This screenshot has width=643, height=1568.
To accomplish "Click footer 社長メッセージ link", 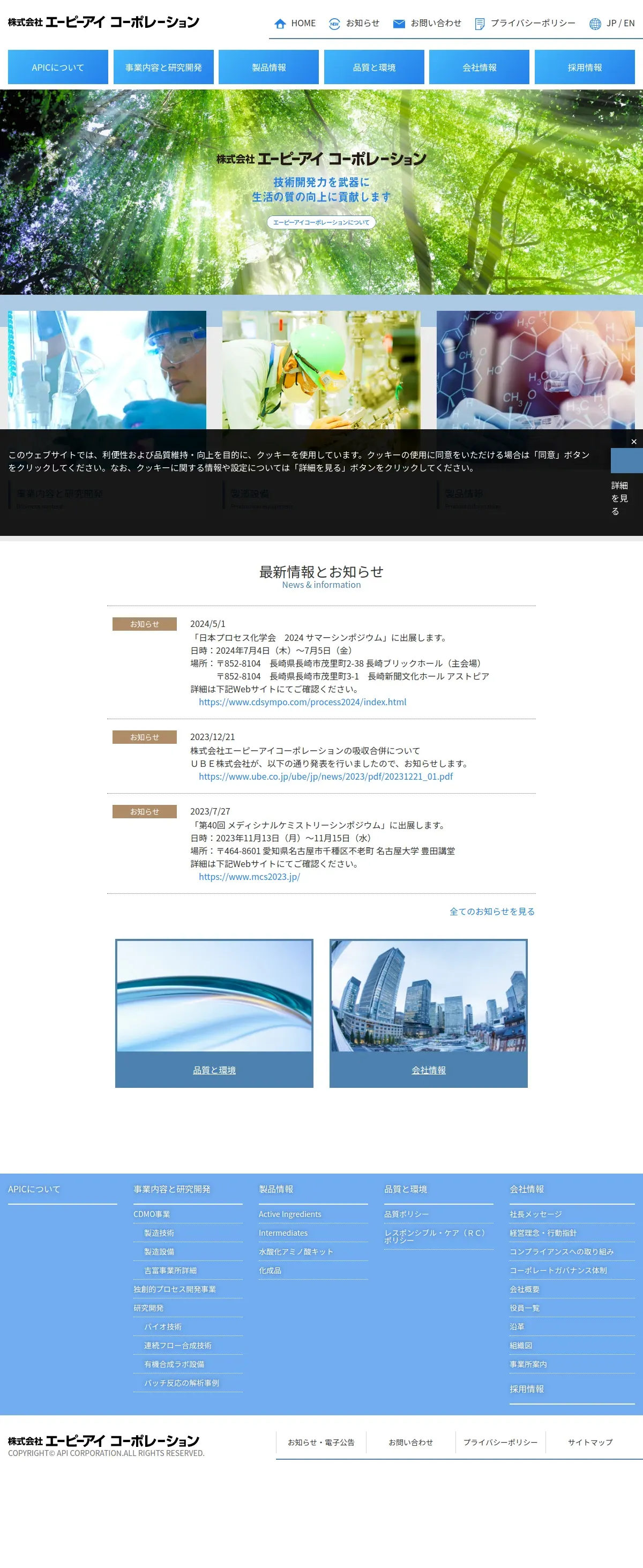I will click(536, 1214).
